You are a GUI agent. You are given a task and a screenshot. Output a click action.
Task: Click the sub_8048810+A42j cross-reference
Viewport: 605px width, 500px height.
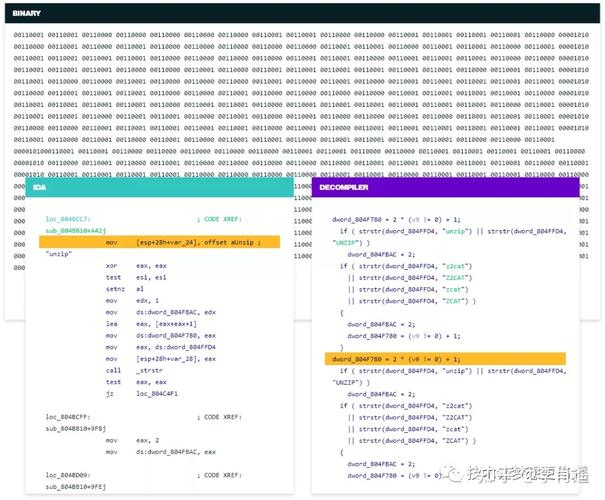click(76, 231)
